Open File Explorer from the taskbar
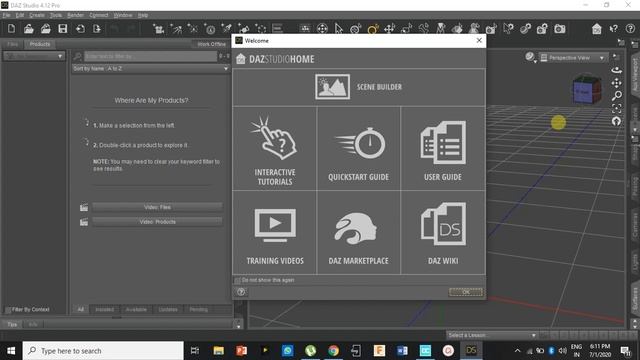Screen dimensions: 640x360 (218, 351)
